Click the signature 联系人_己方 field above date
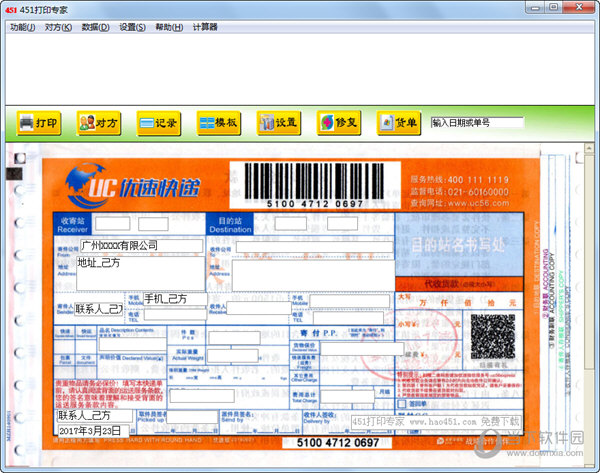This screenshot has height=473, width=600. (95, 416)
